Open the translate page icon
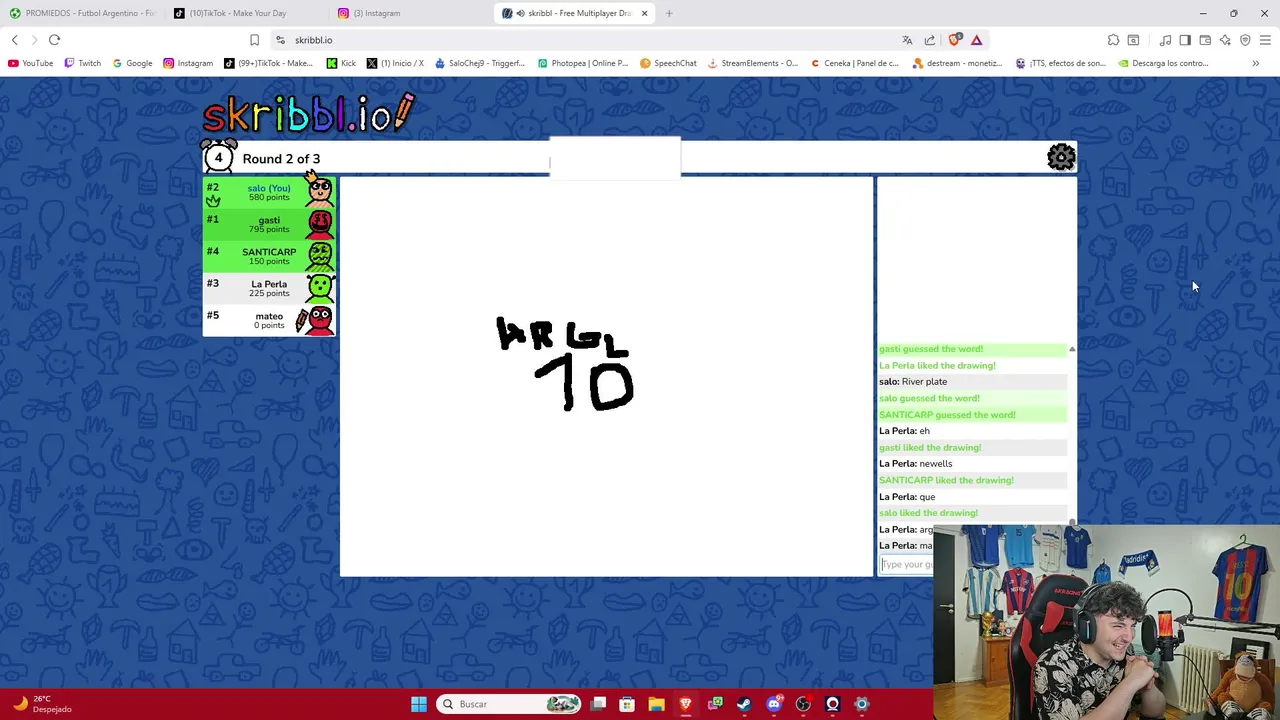The height and width of the screenshot is (720, 1280). click(907, 40)
